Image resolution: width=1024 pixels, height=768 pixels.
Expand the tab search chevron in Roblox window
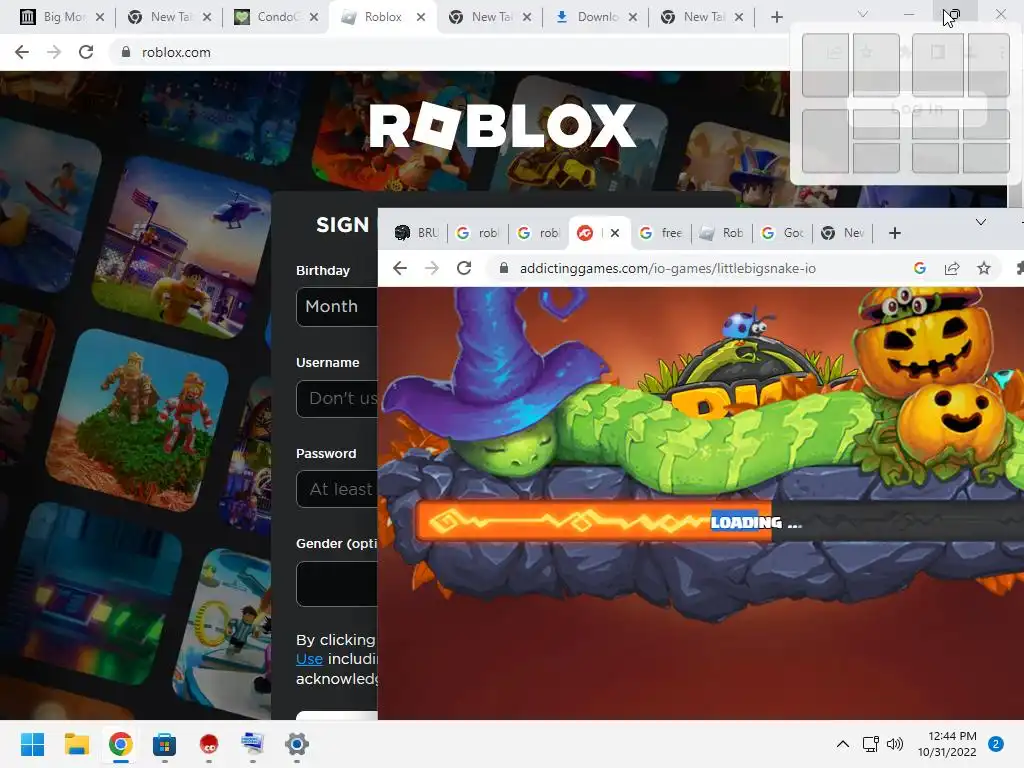click(x=863, y=14)
